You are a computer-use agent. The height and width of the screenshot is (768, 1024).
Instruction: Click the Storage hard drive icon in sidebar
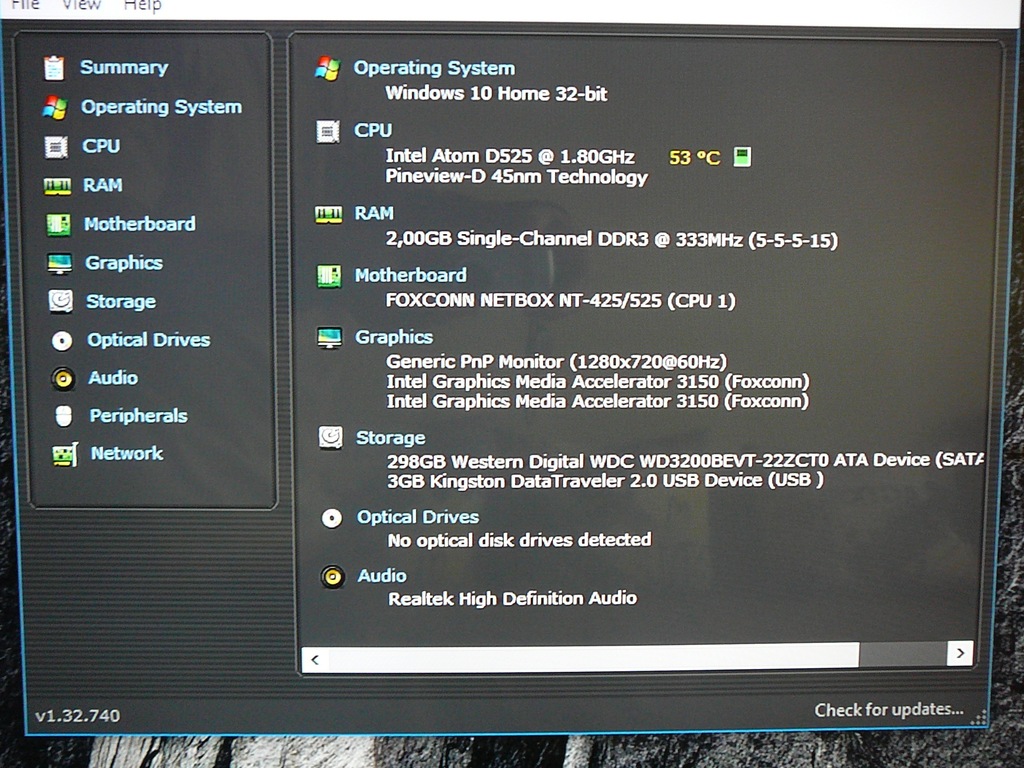tap(61, 302)
